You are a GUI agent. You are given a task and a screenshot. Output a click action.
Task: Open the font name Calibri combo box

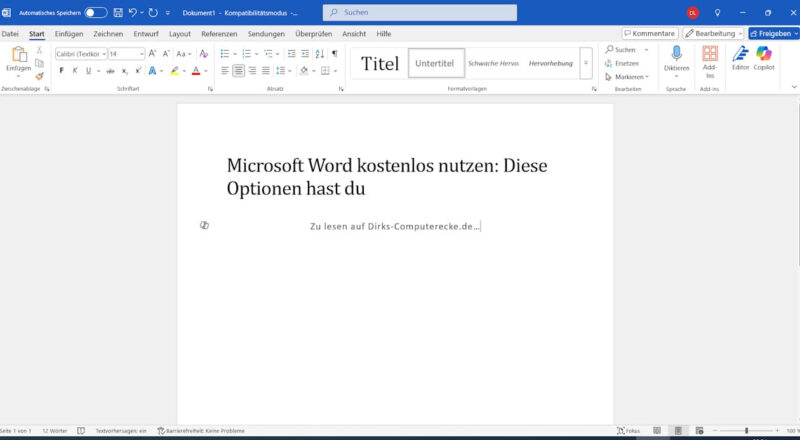coord(81,54)
